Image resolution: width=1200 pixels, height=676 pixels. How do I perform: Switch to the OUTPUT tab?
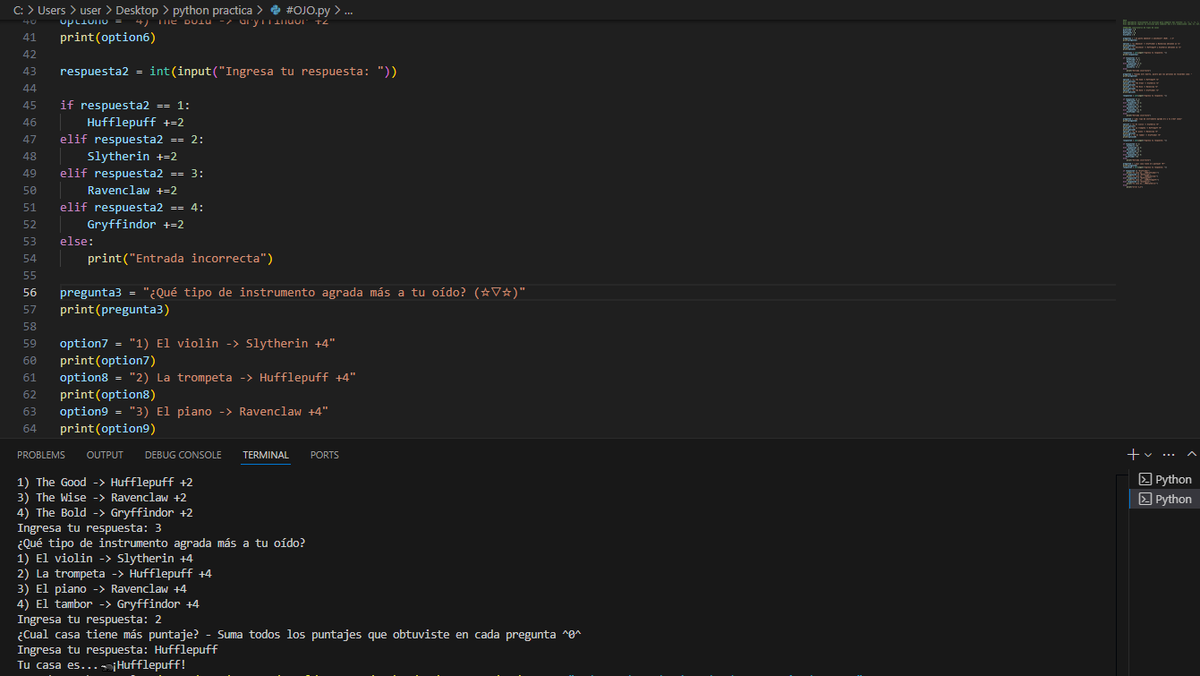105,455
